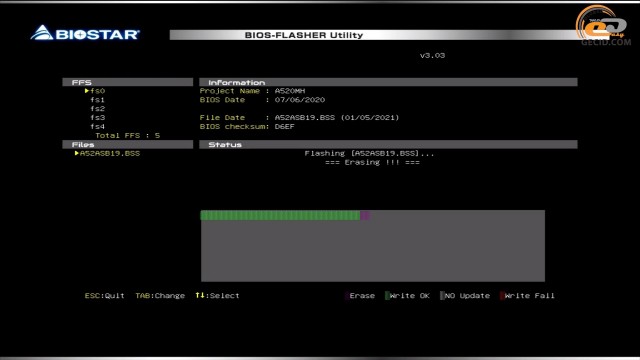Click the File Date value A52ASB19.BSS (01/05/2021)
The image size is (640, 360).
pos(337,118)
